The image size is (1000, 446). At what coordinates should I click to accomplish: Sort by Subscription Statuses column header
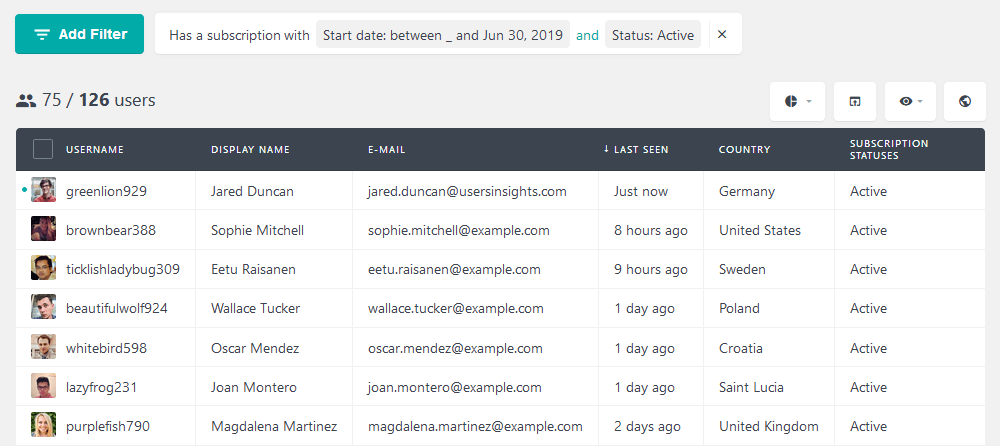tap(889, 149)
